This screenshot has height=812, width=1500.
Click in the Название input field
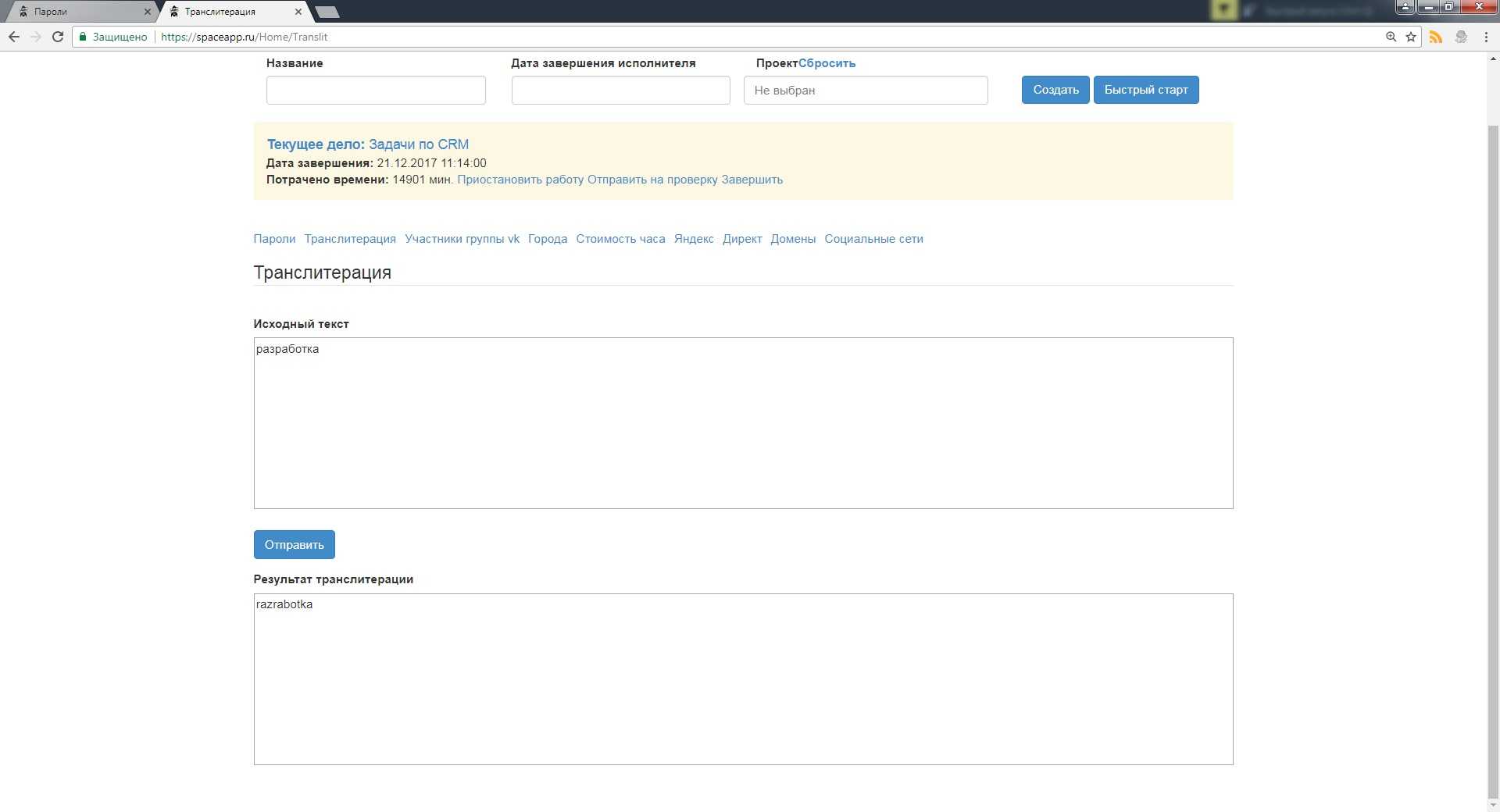tap(376, 91)
